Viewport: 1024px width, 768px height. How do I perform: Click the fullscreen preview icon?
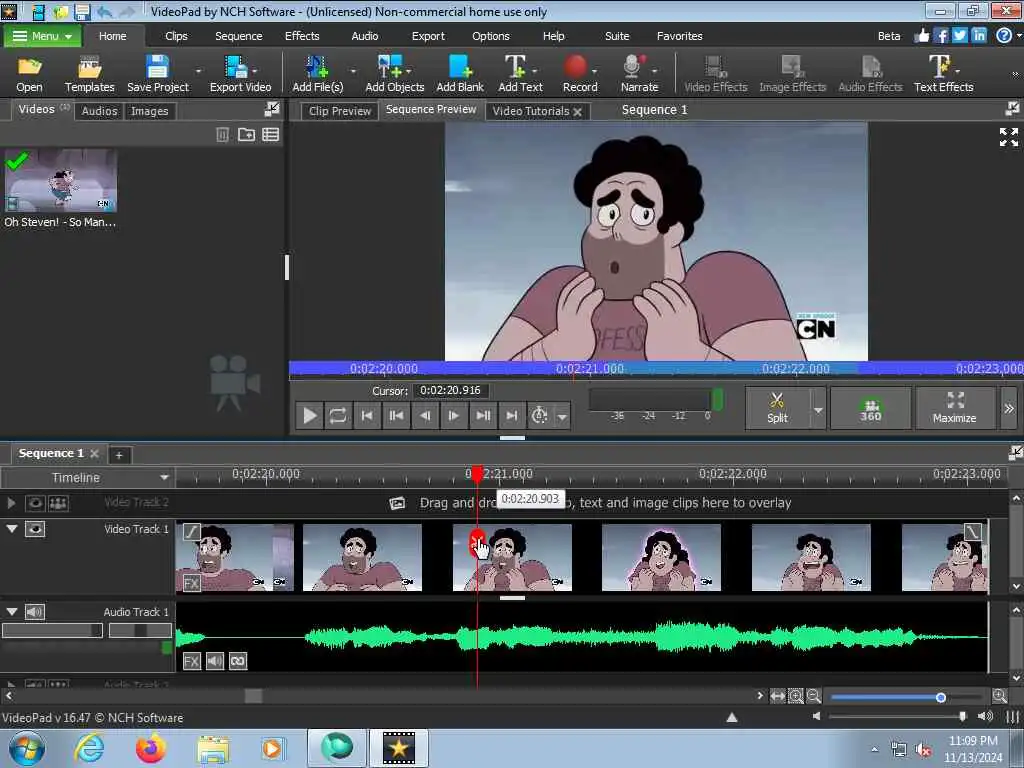click(1008, 137)
